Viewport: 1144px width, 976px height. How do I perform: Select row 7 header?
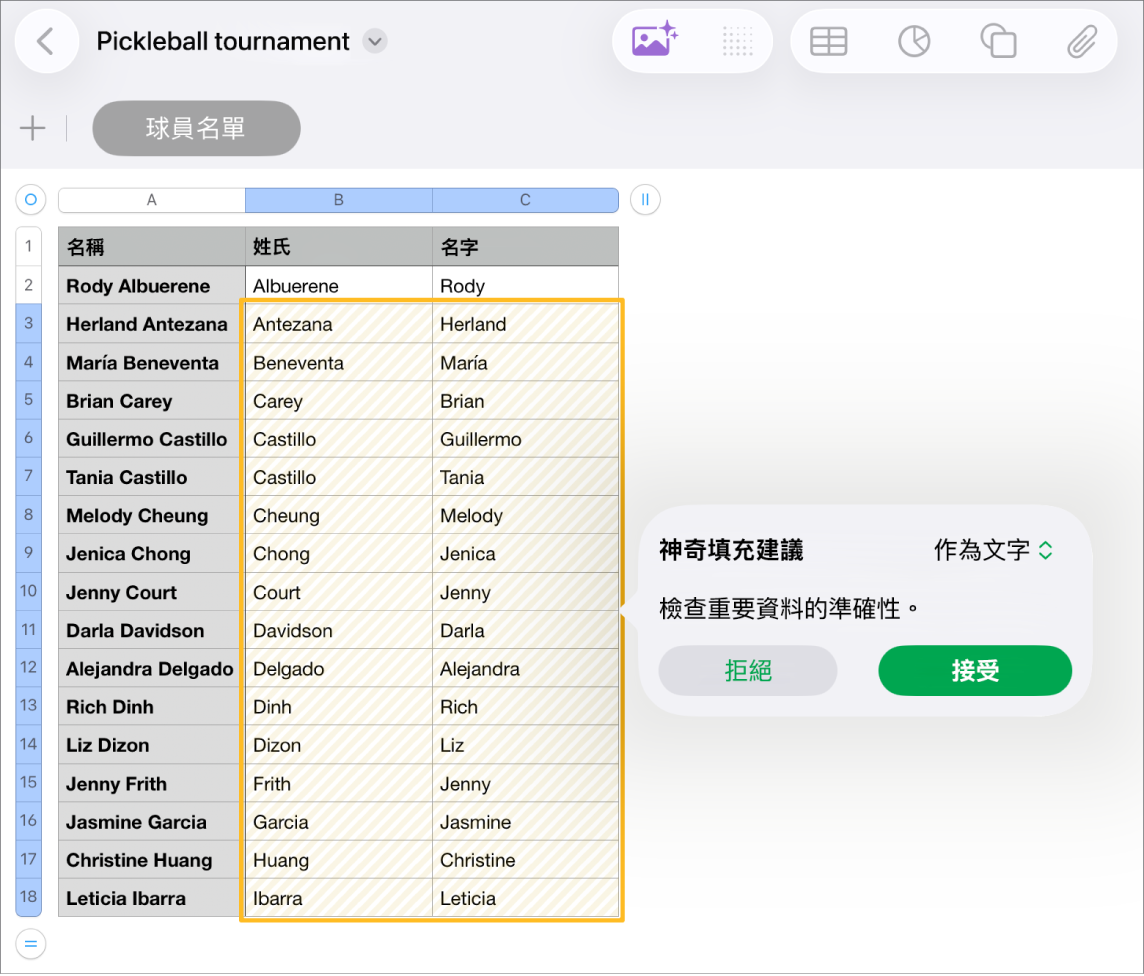pyautogui.click(x=28, y=477)
